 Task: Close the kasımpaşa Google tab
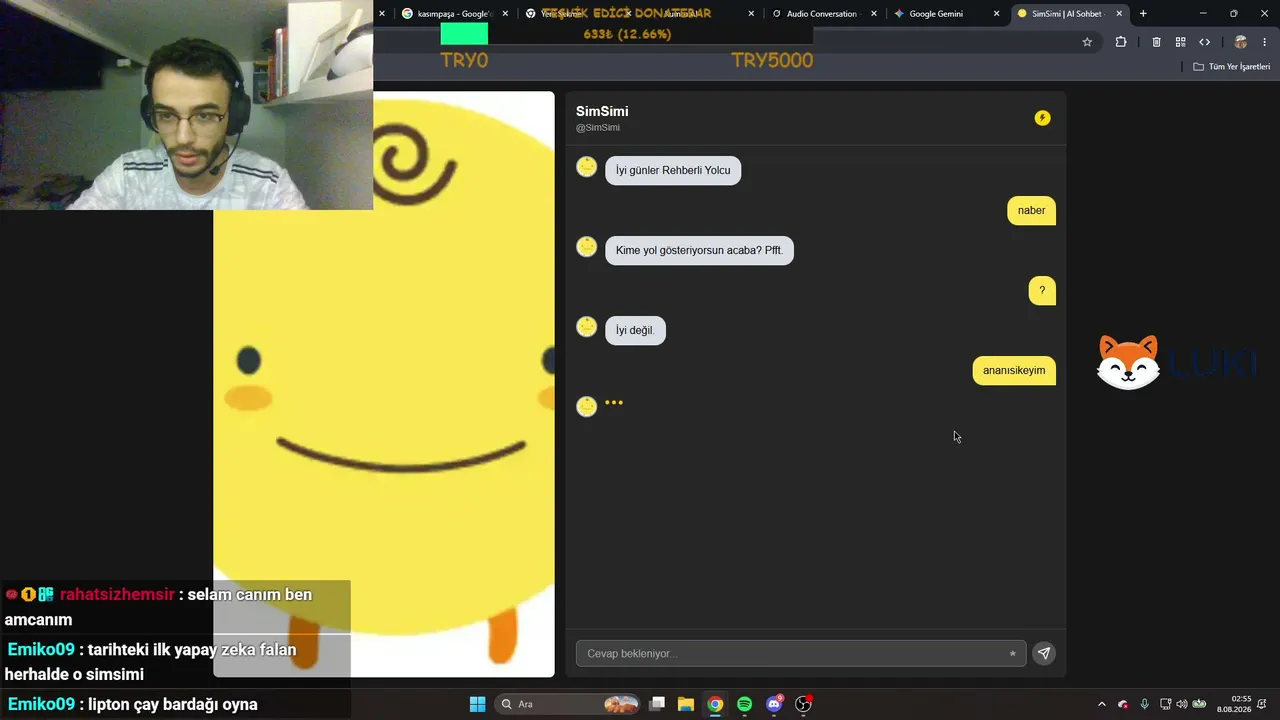(505, 14)
